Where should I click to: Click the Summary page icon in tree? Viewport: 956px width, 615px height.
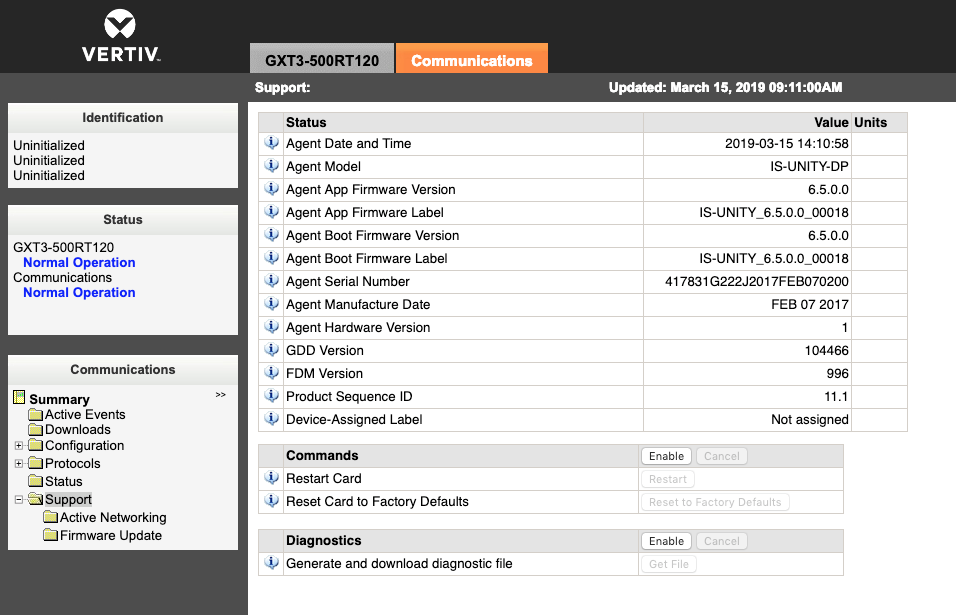19,398
